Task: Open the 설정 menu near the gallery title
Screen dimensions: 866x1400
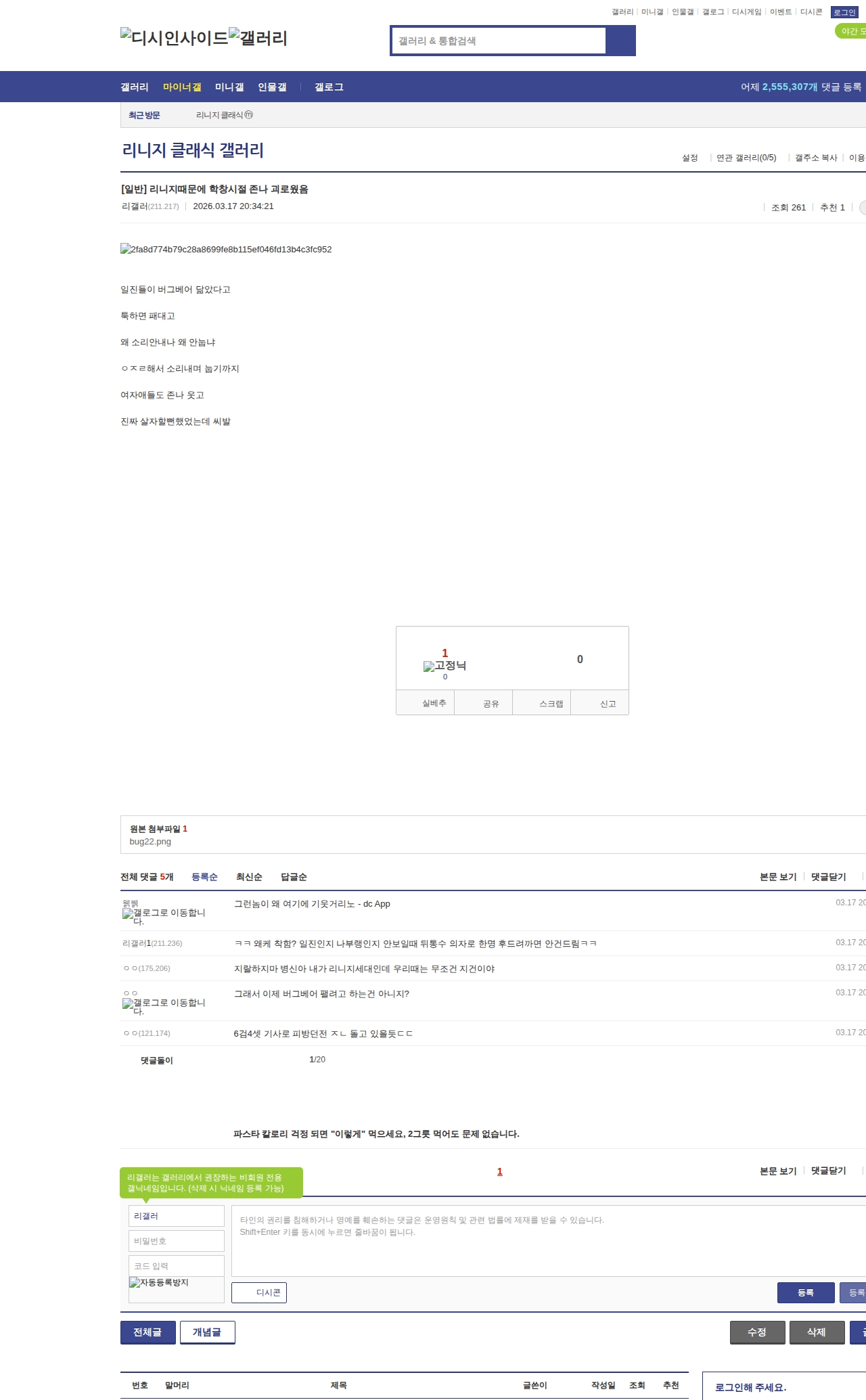Action: coord(690,158)
